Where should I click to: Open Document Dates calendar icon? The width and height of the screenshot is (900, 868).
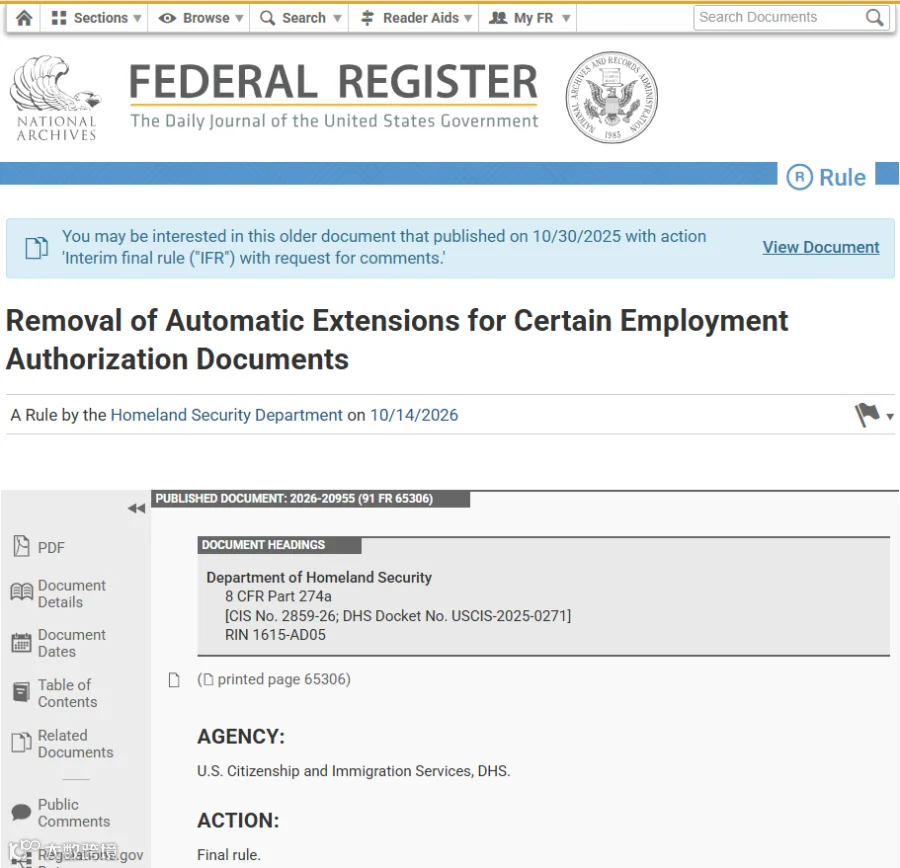click(x=22, y=642)
